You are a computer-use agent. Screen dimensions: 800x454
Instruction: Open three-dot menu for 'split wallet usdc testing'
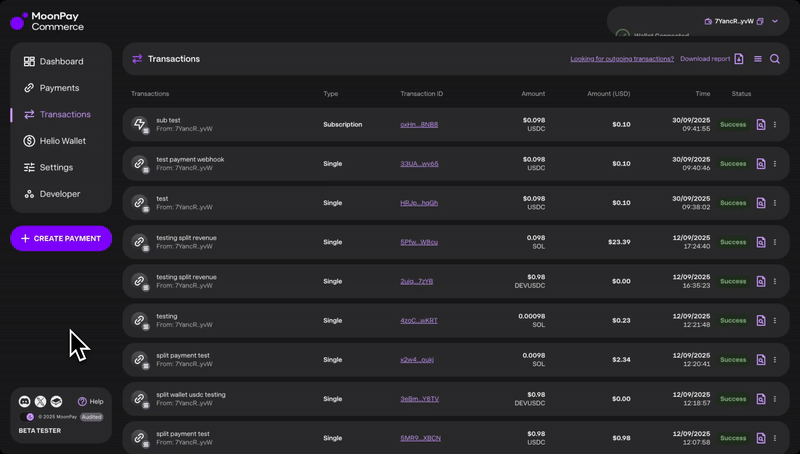[x=775, y=399]
